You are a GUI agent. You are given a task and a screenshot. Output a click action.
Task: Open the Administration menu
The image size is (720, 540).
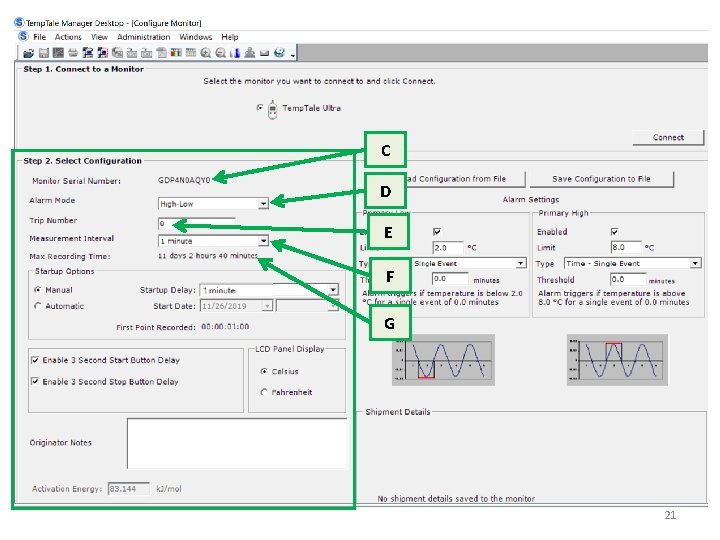point(143,37)
